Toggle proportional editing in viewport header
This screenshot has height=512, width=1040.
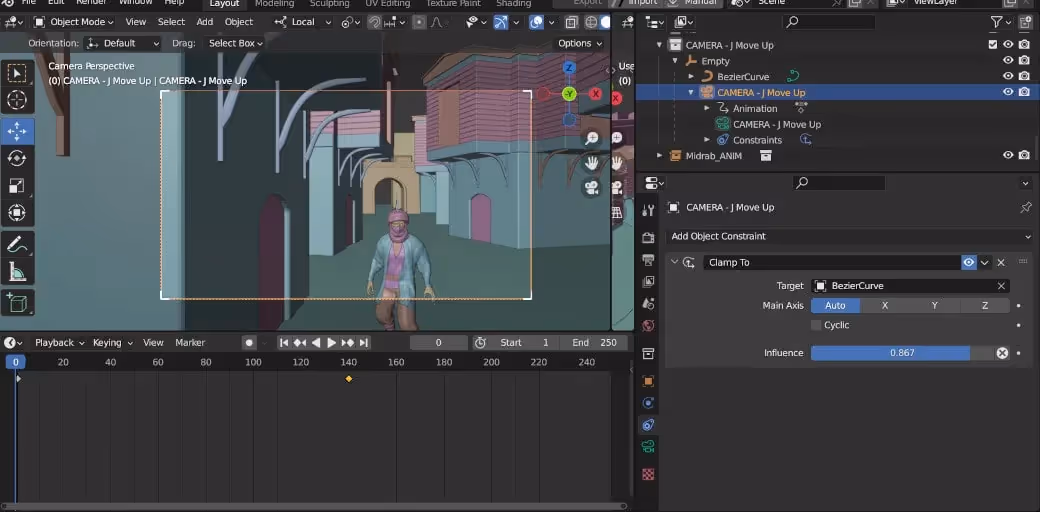click(419, 22)
